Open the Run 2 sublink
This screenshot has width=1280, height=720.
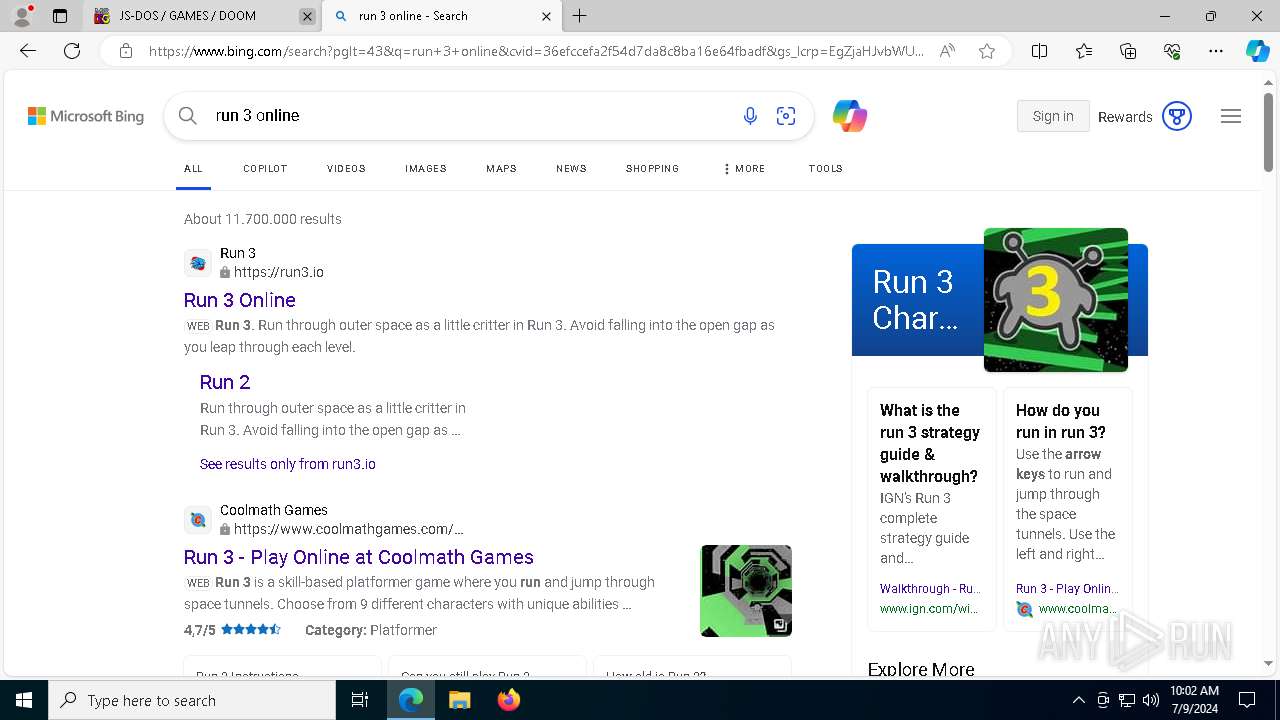225,382
